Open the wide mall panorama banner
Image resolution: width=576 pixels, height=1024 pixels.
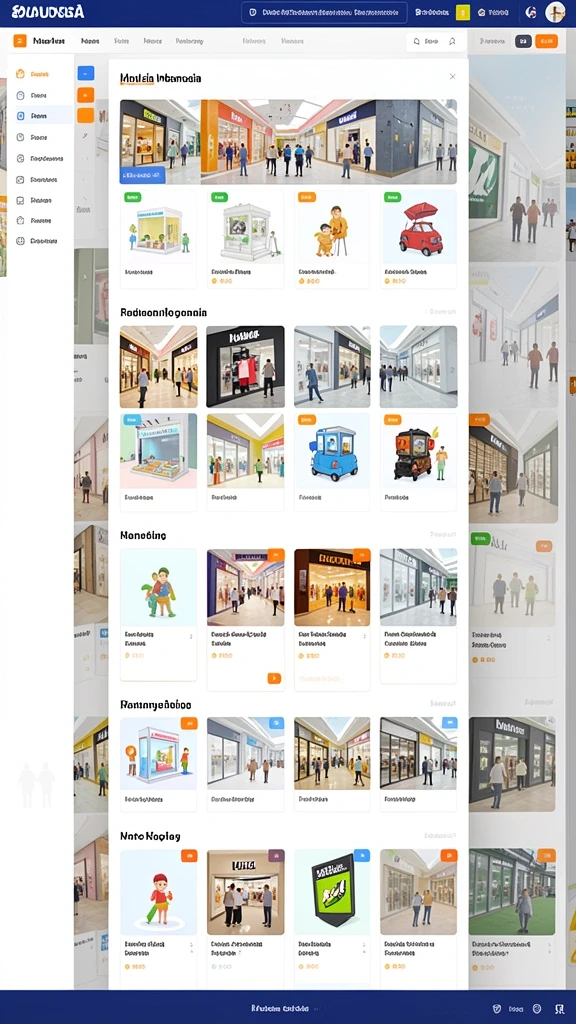288,142
